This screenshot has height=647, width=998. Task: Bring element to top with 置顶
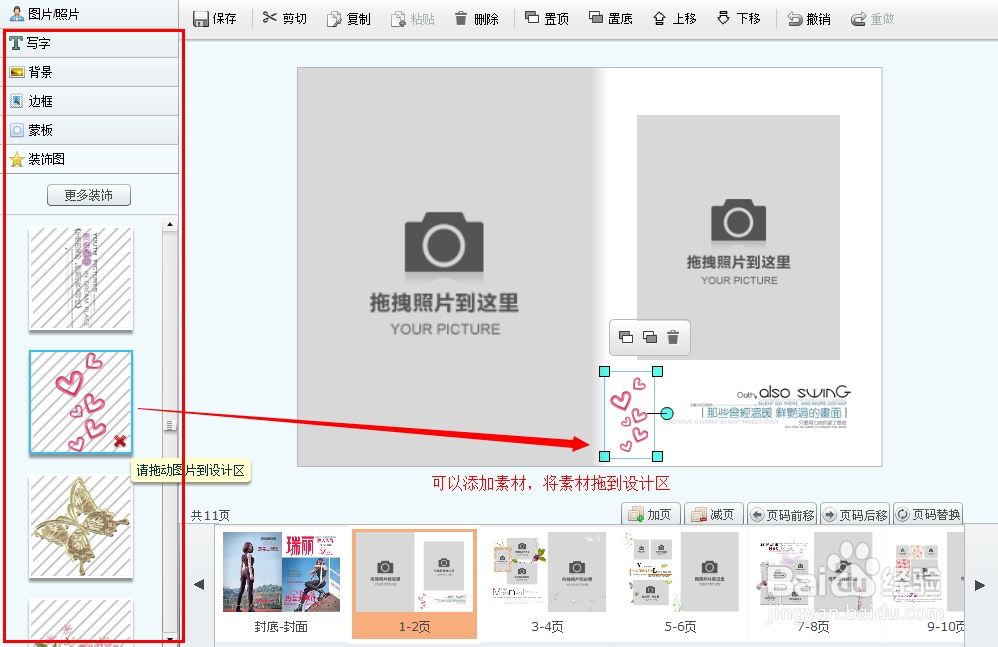click(547, 19)
